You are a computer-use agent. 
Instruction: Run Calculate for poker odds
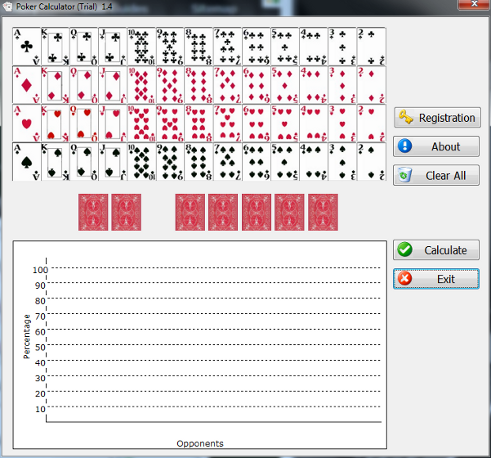[436, 250]
